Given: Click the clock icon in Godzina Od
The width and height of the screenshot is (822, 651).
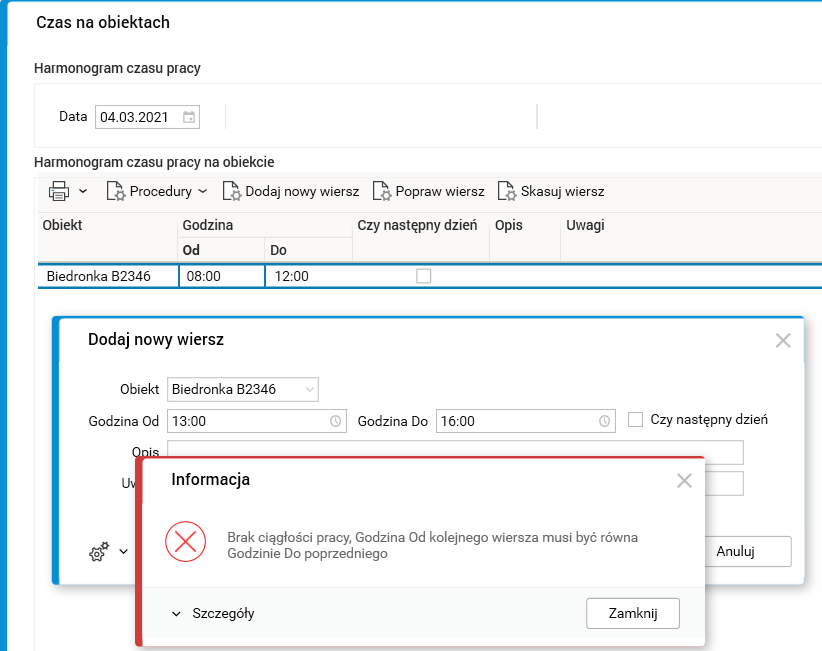Looking at the screenshot, I should (x=336, y=422).
